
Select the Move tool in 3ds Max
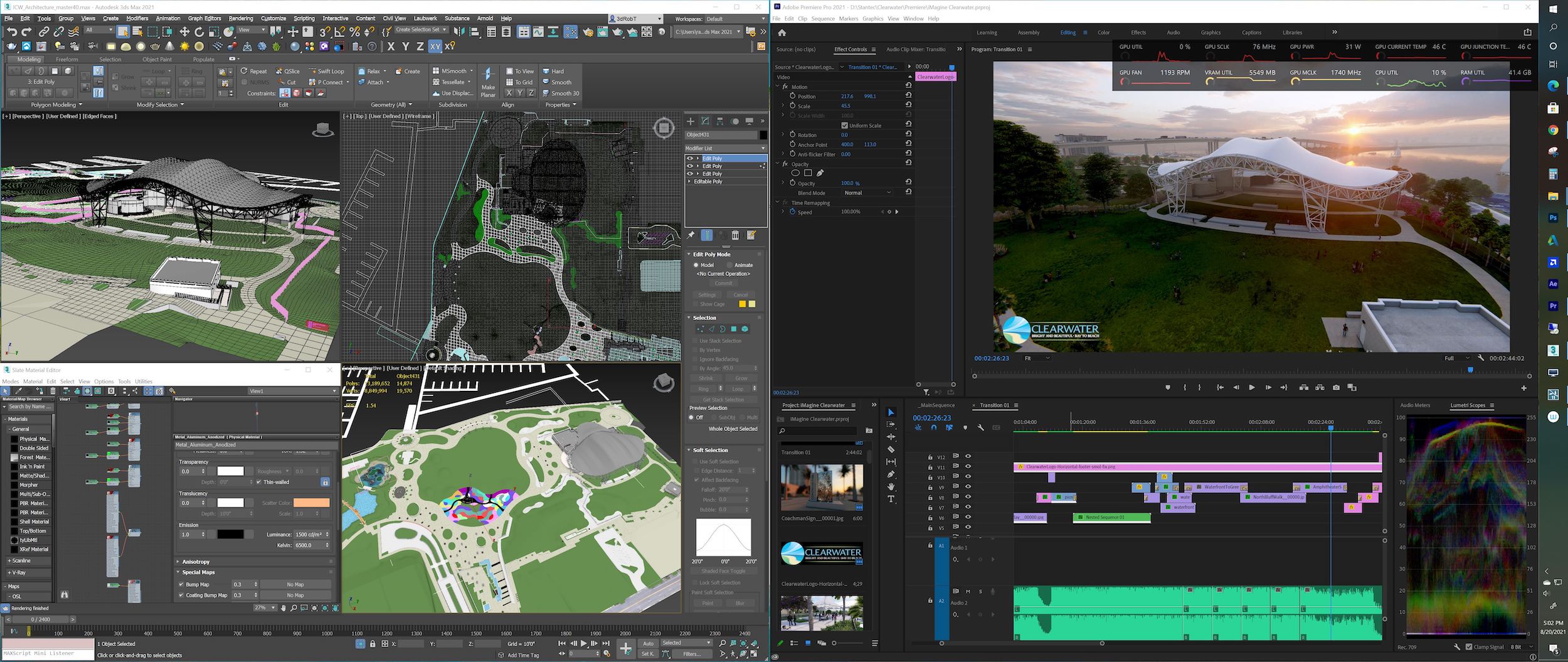(184, 31)
